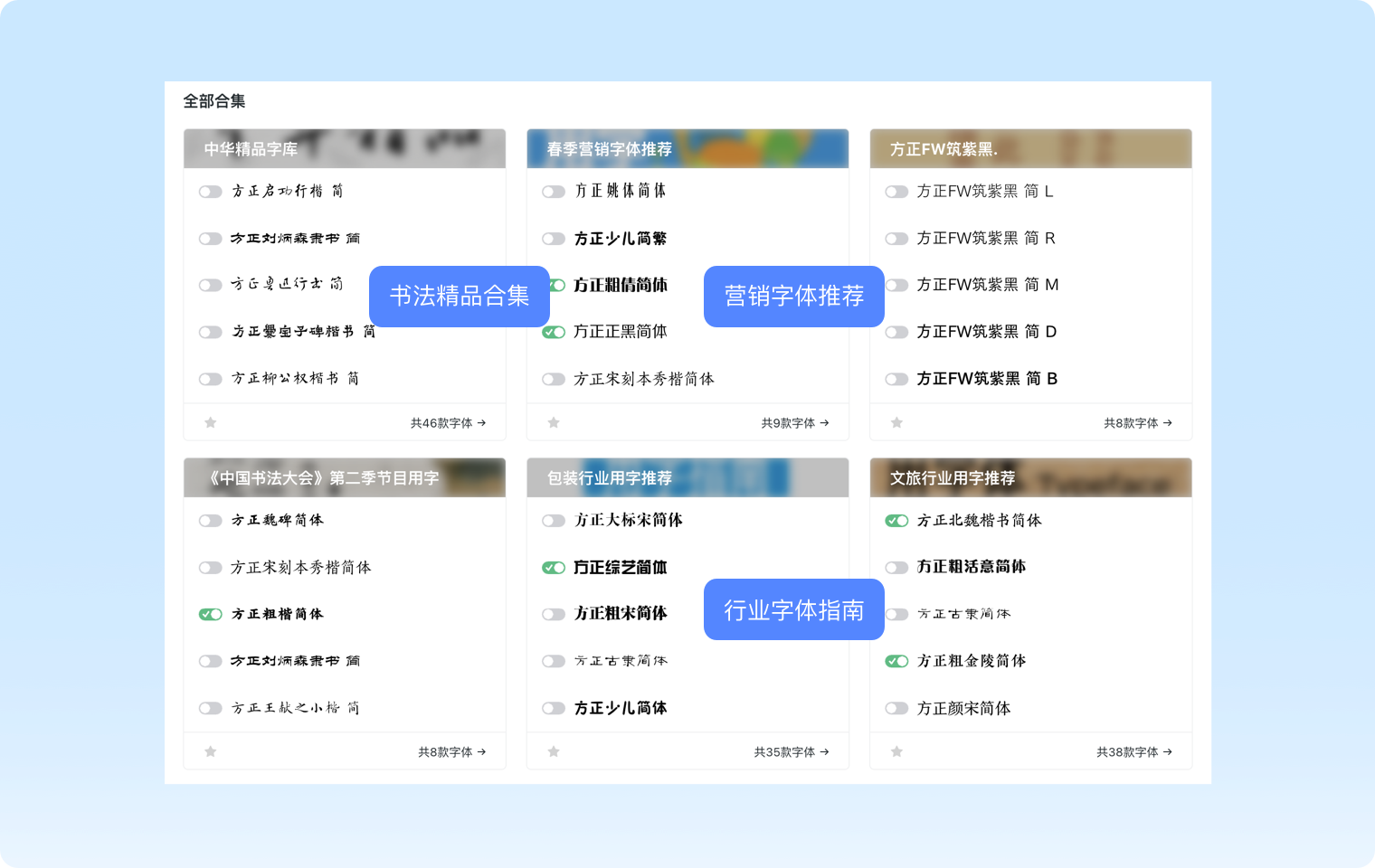Select the 方正FW筑紫黑 简 M font name
The height and width of the screenshot is (868, 1375).
click(x=988, y=285)
